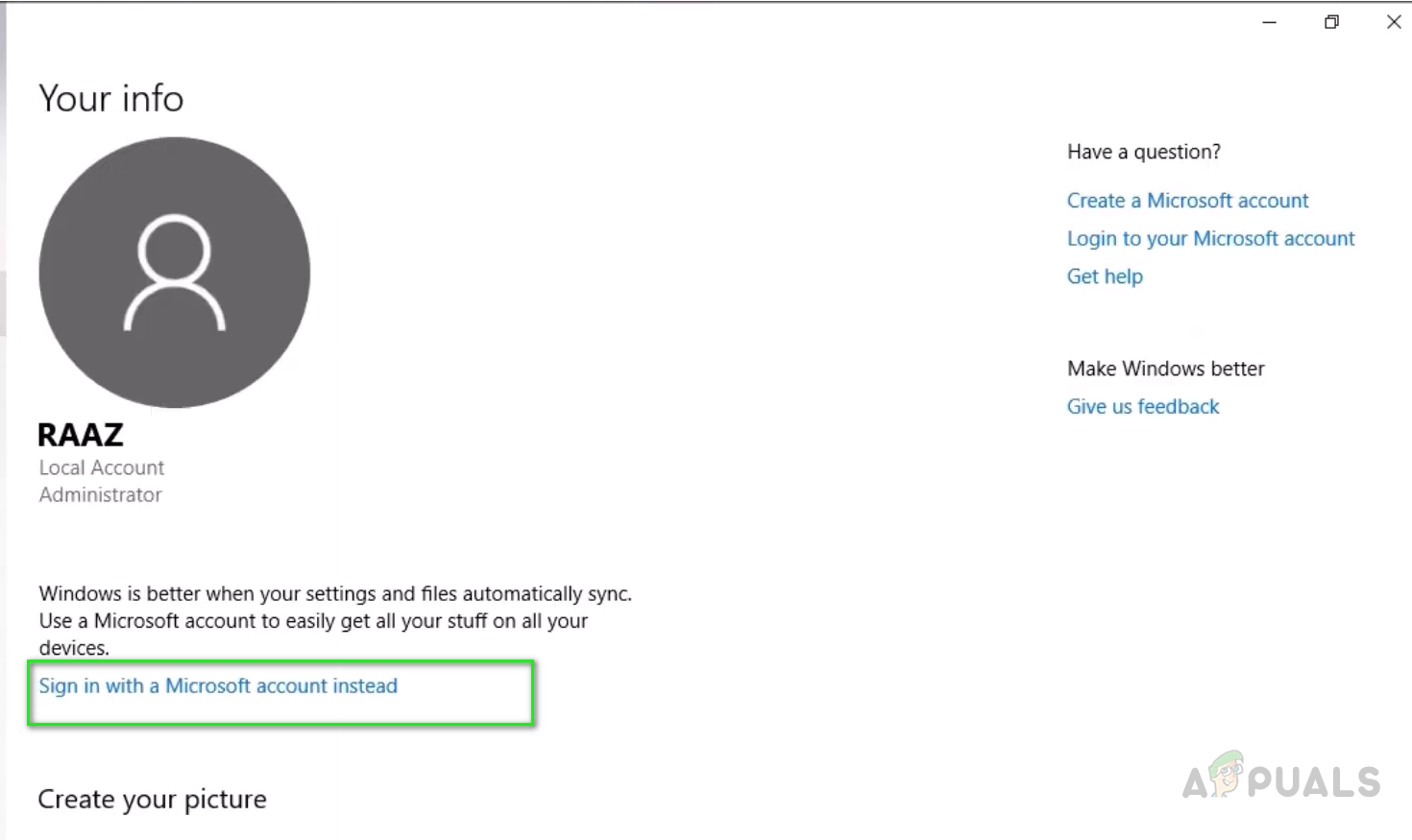Image resolution: width=1412 pixels, height=840 pixels.
Task: Open Login to your Microsoft account help
Action: click(1210, 239)
